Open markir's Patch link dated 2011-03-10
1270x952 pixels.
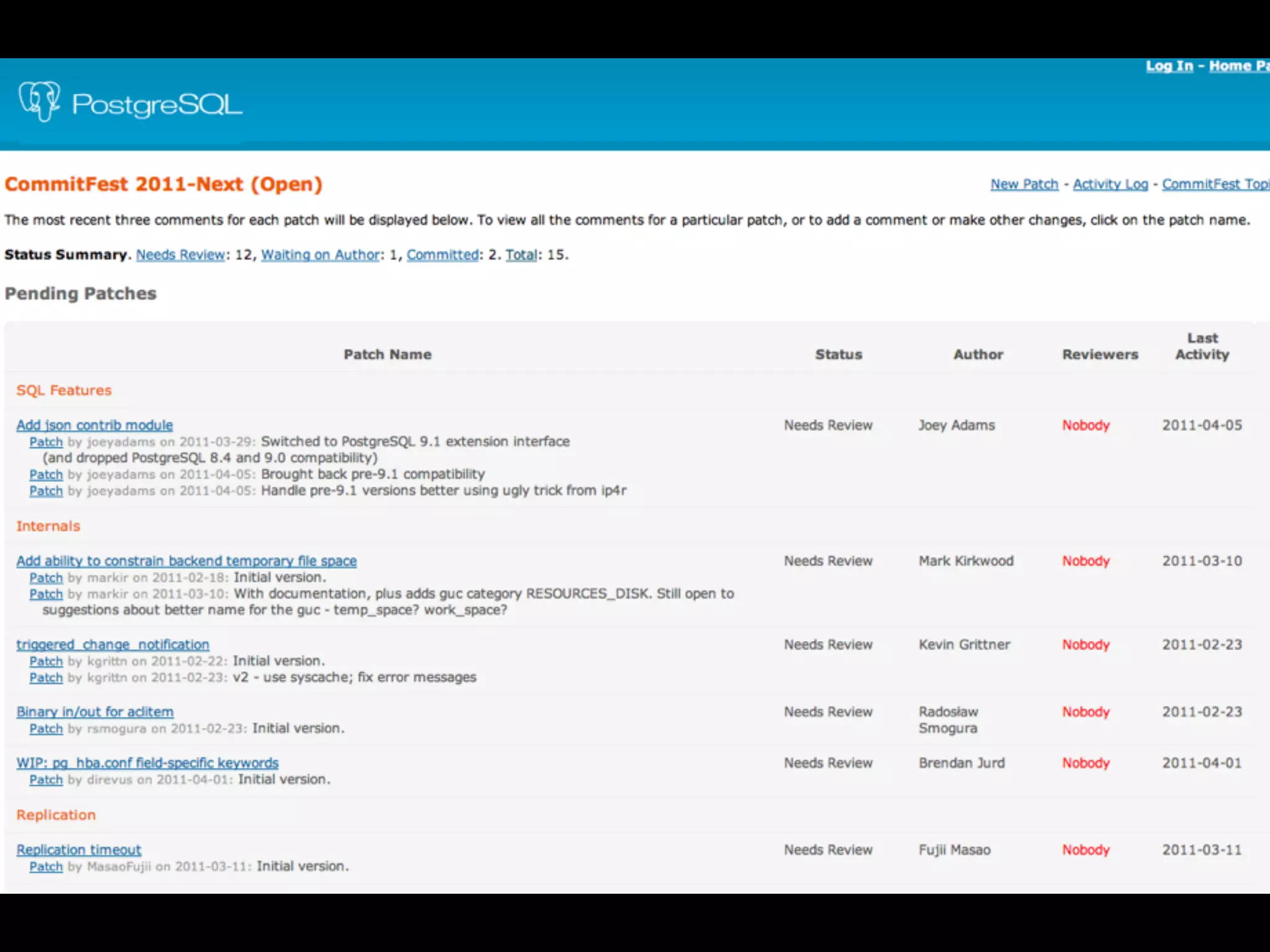point(46,594)
